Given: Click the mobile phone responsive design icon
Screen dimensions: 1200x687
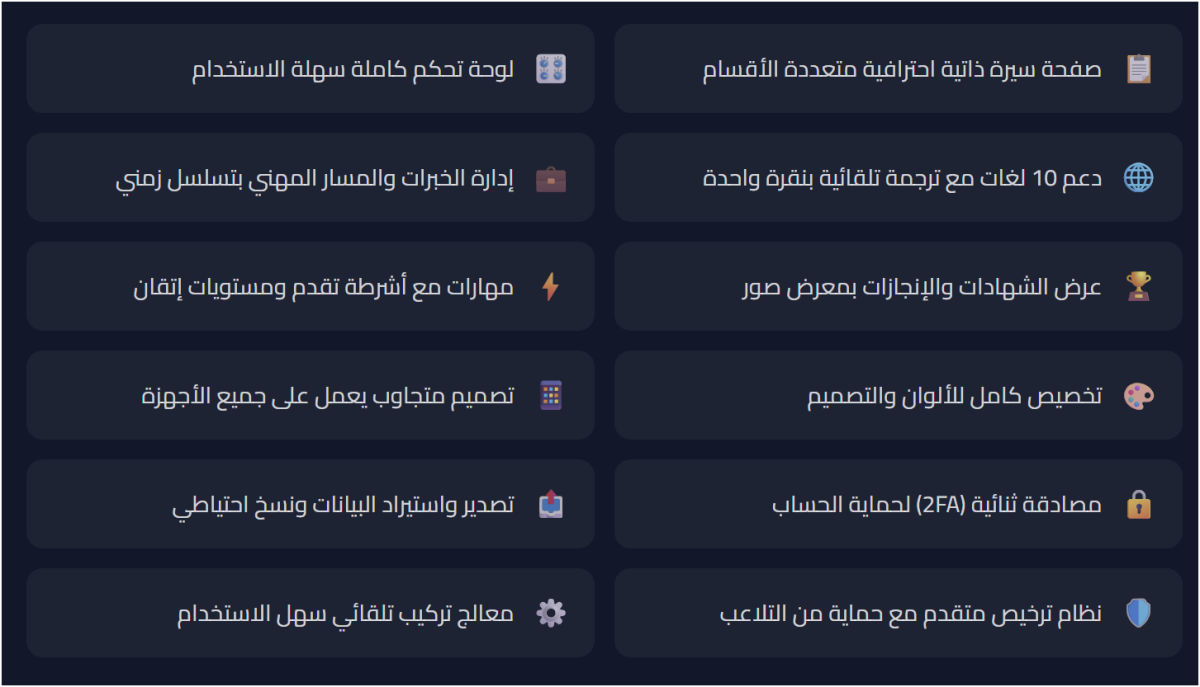Looking at the screenshot, I should coord(550,396).
